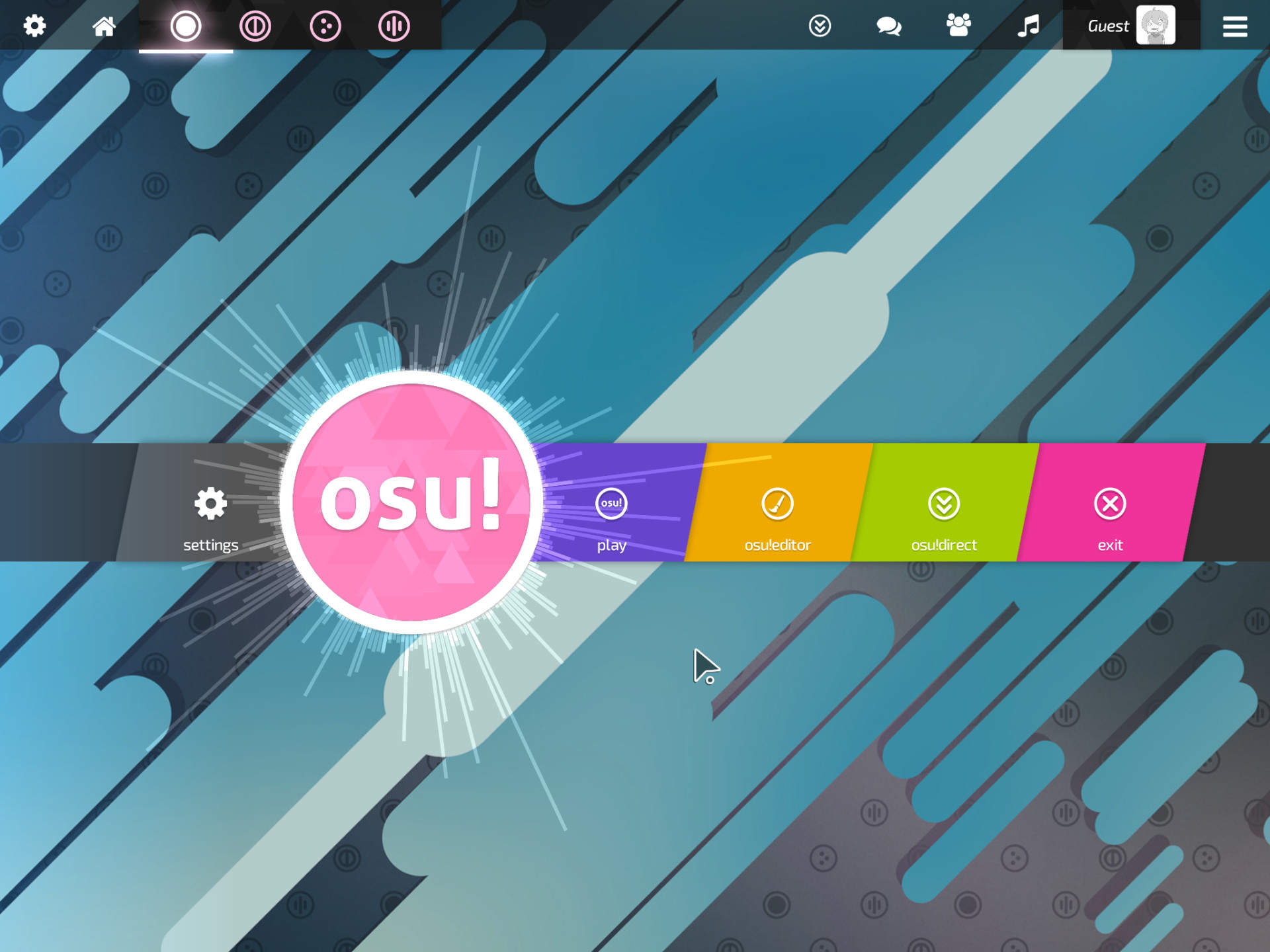The height and width of the screenshot is (952, 1270).
Task: Click the Guest avatar picture
Action: click(1156, 25)
